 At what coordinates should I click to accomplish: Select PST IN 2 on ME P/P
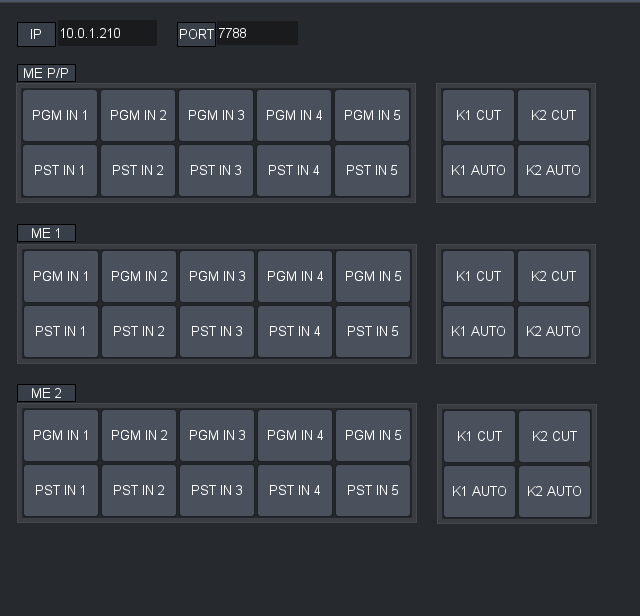point(138,171)
